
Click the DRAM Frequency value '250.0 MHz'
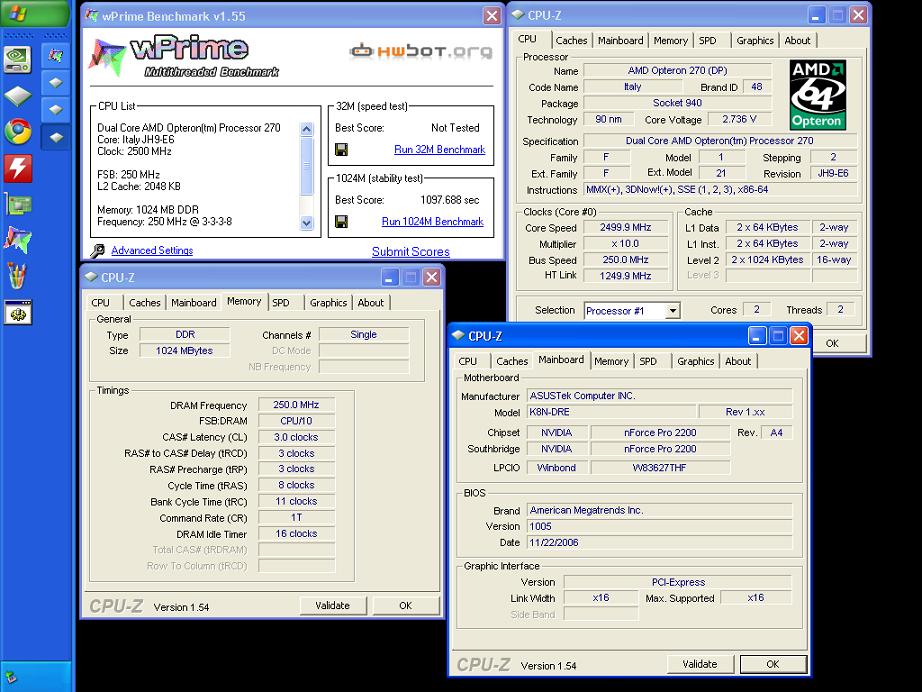(x=296, y=405)
